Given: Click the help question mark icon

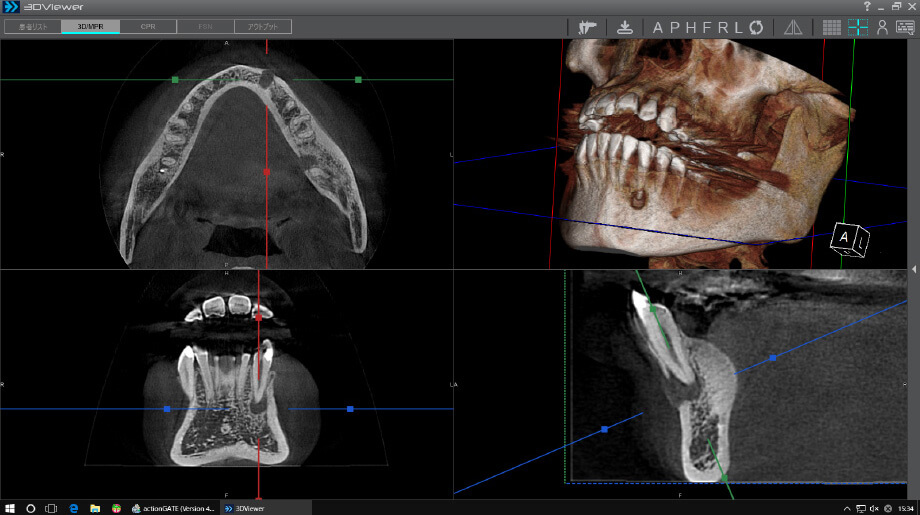Looking at the screenshot, I should [866, 6].
